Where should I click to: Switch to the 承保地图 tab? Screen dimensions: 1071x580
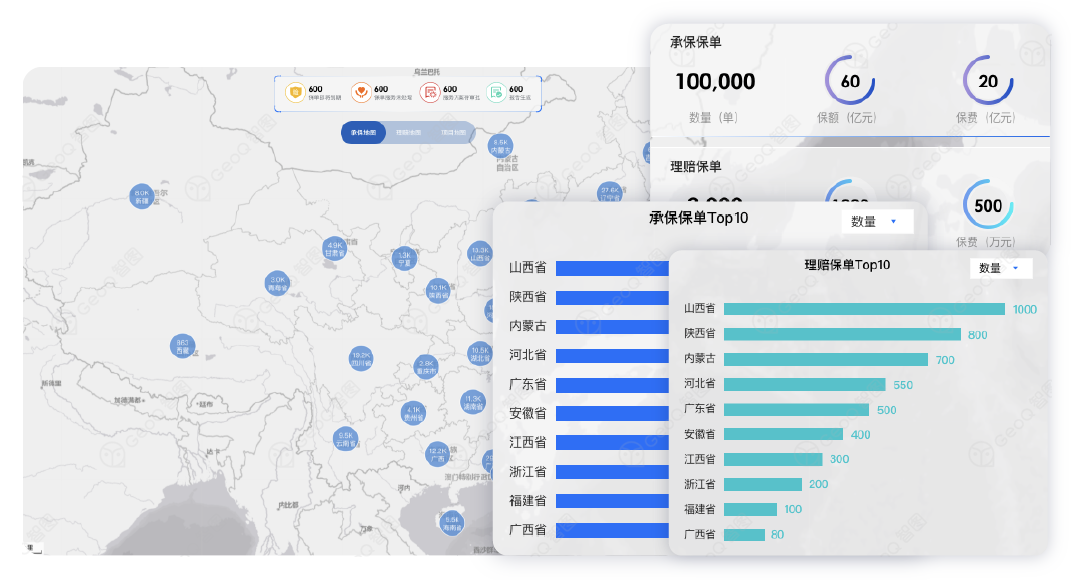tap(363, 132)
